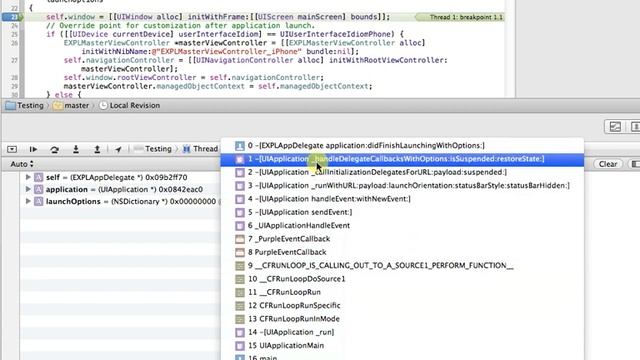
Task: Click the Simulate Location arrow icon
Action: coord(118,149)
